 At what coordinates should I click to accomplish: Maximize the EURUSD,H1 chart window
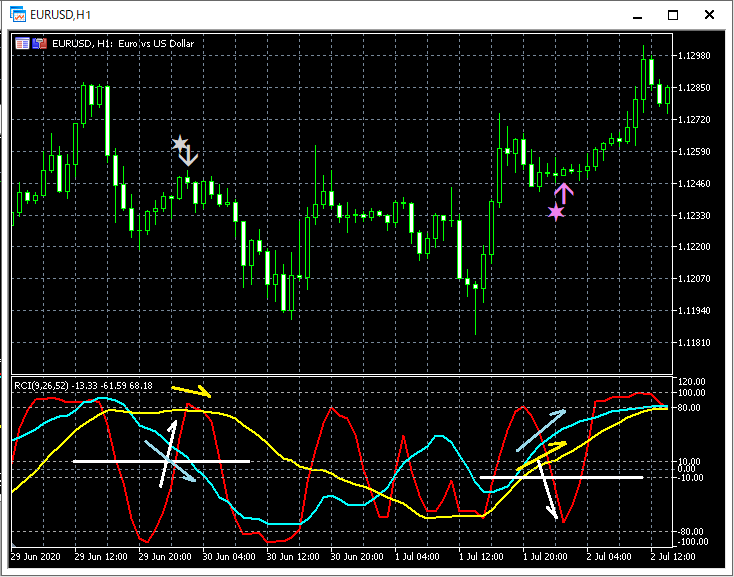pos(673,15)
